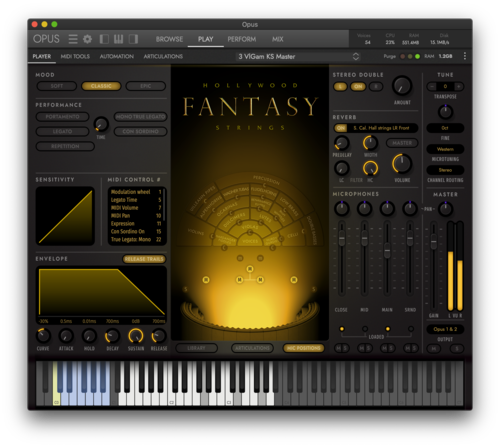Click the master output mute M button
The height and width of the screenshot is (447, 500).
click(434, 349)
